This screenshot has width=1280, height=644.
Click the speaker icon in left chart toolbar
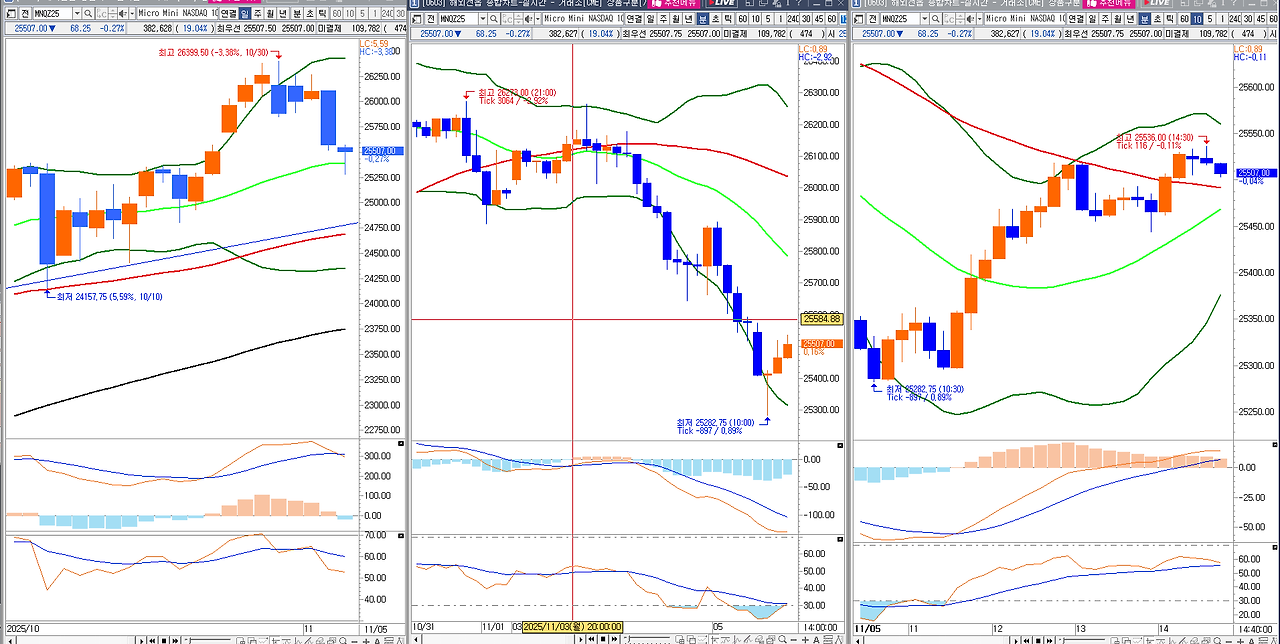tap(123, 14)
